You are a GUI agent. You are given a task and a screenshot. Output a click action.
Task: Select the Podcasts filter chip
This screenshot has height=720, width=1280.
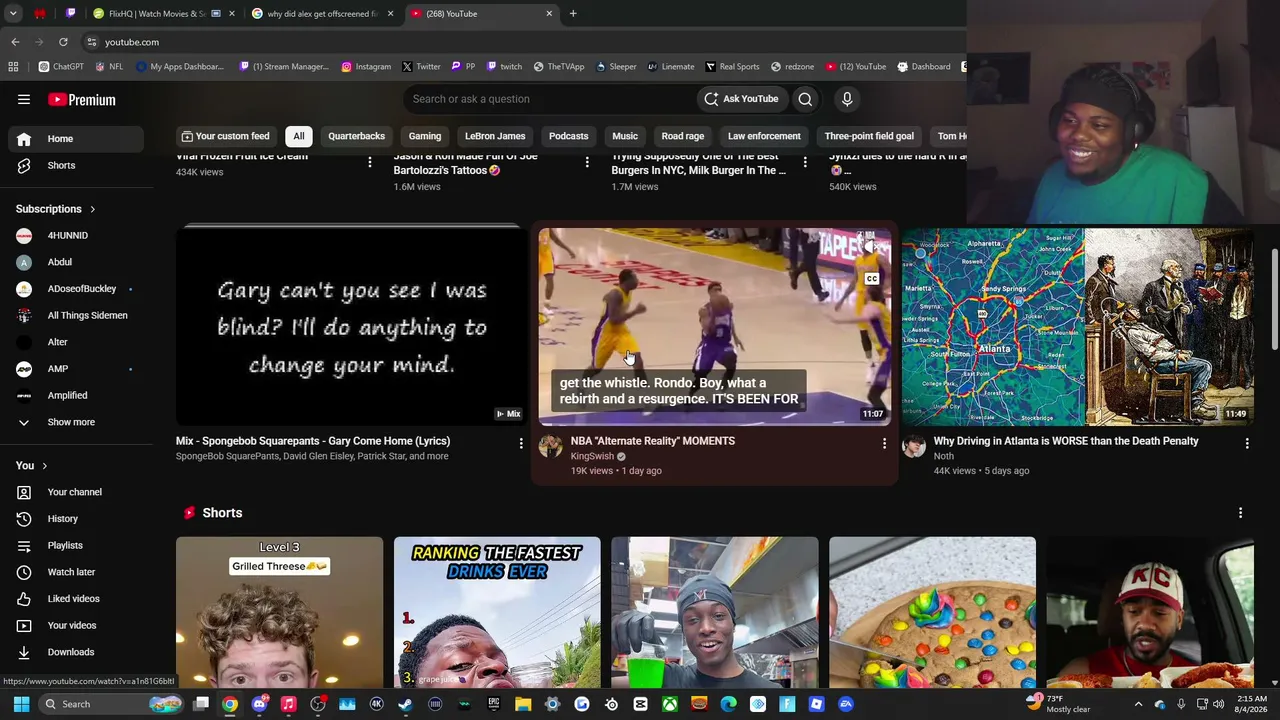(x=569, y=136)
